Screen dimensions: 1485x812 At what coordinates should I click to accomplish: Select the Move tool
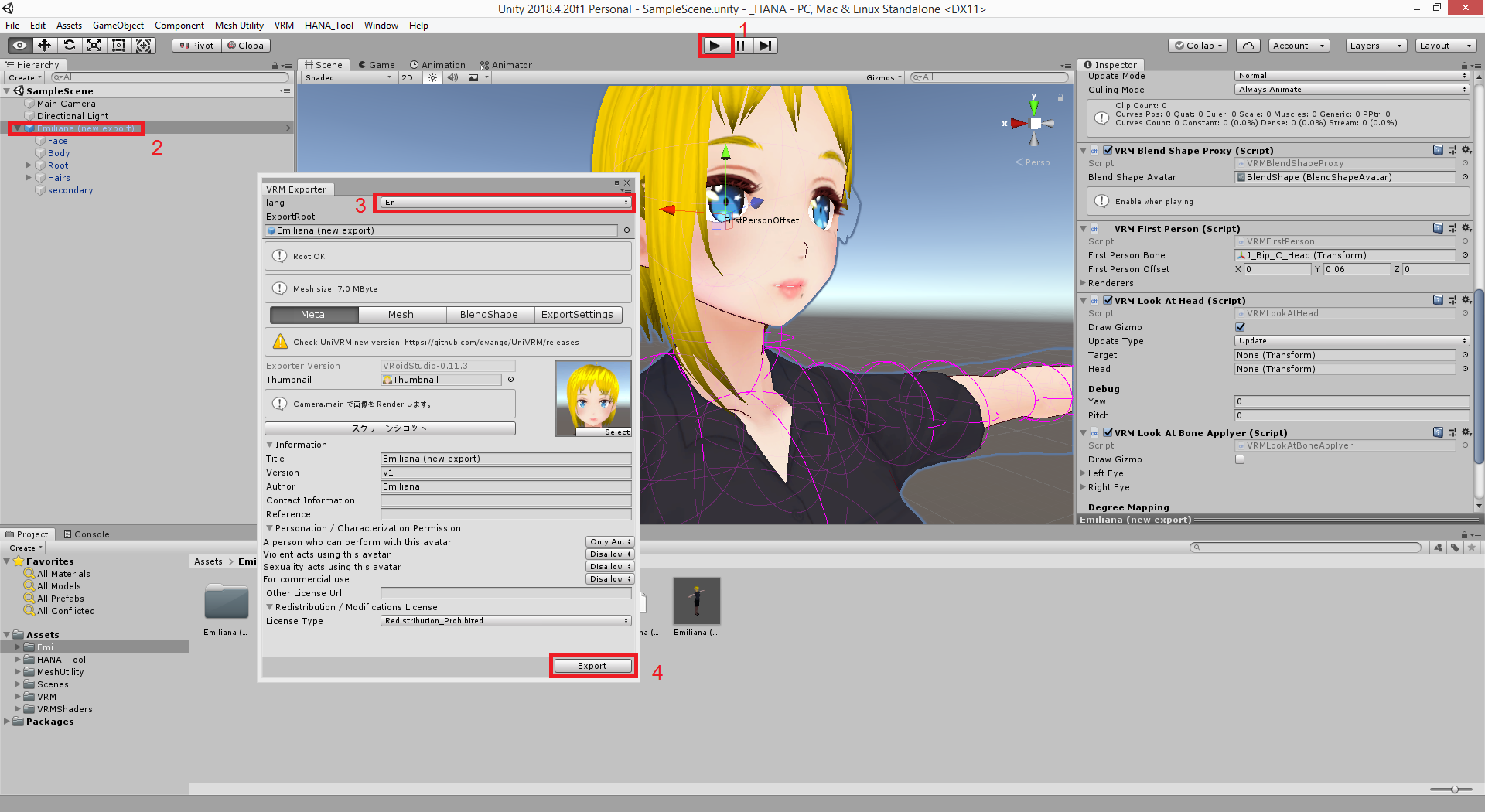click(44, 46)
